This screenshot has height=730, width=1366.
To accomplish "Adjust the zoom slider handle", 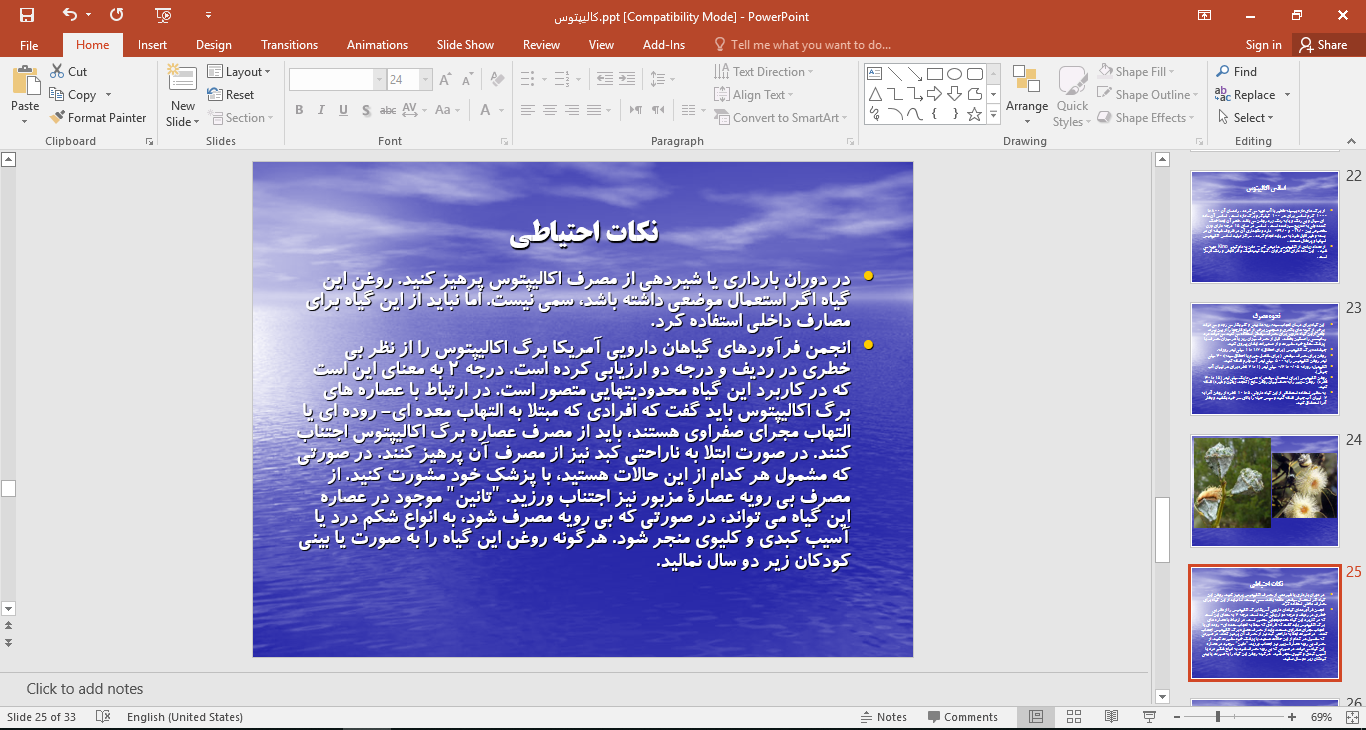I will [x=1217, y=717].
